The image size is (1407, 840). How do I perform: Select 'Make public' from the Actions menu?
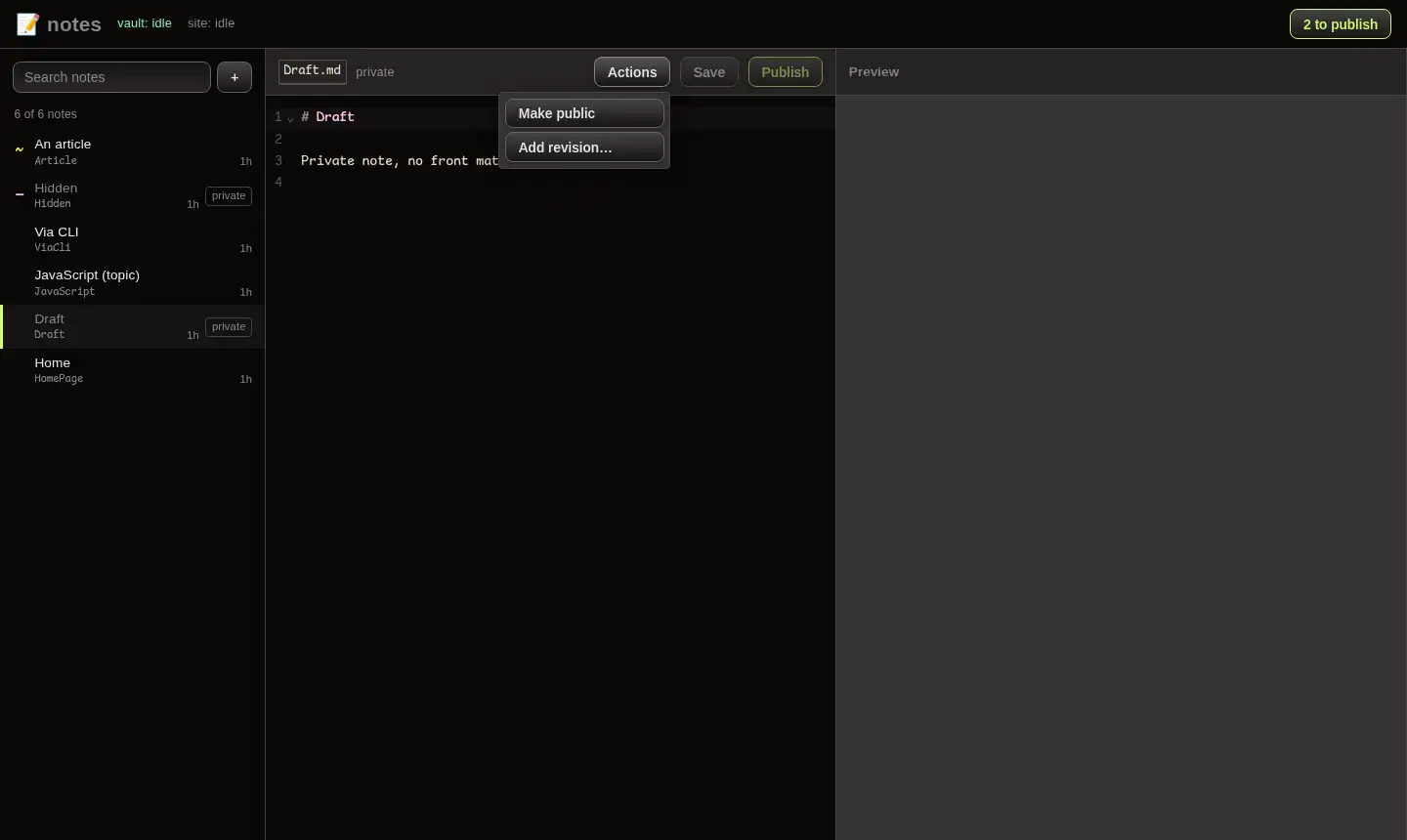(584, 113)
